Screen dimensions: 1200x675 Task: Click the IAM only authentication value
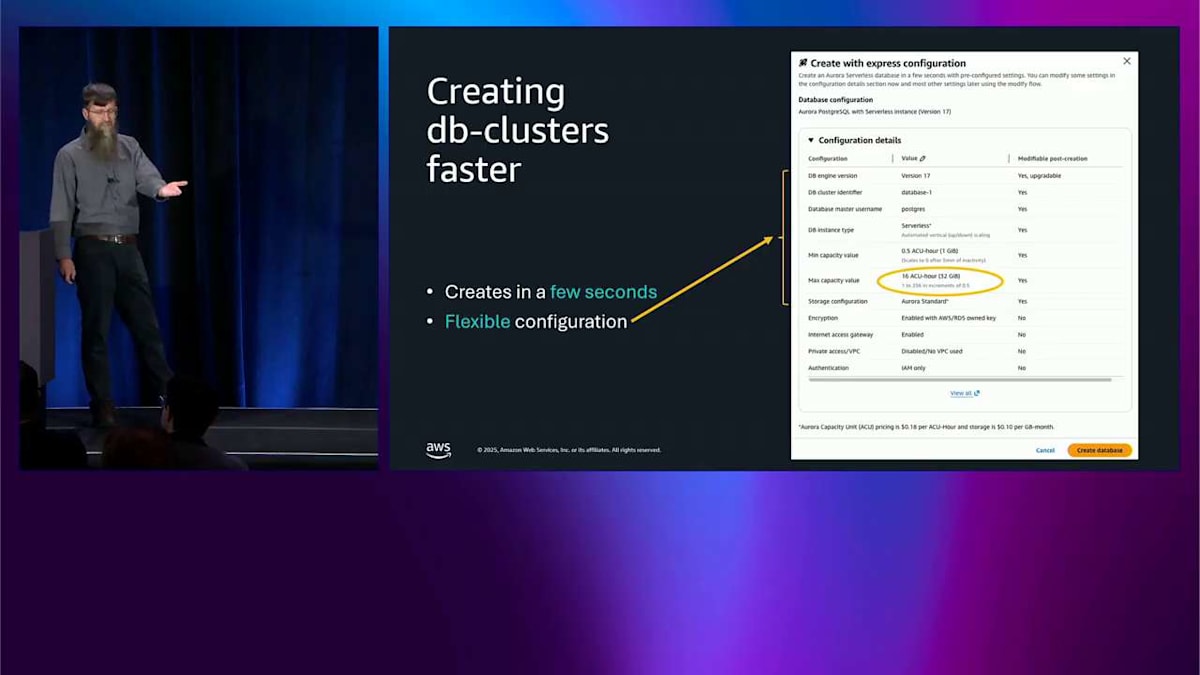(914, 368)
